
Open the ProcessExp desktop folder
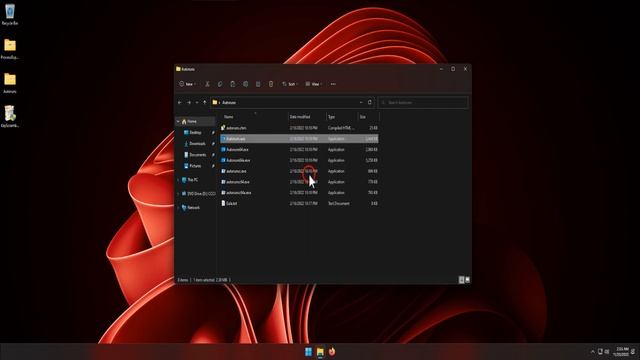click(10, 49)
